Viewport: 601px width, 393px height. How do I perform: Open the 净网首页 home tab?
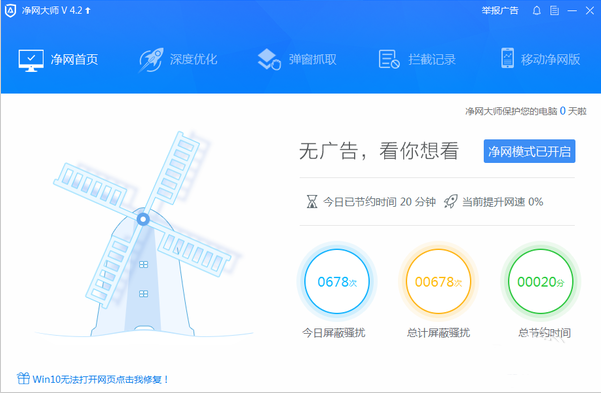58,59
